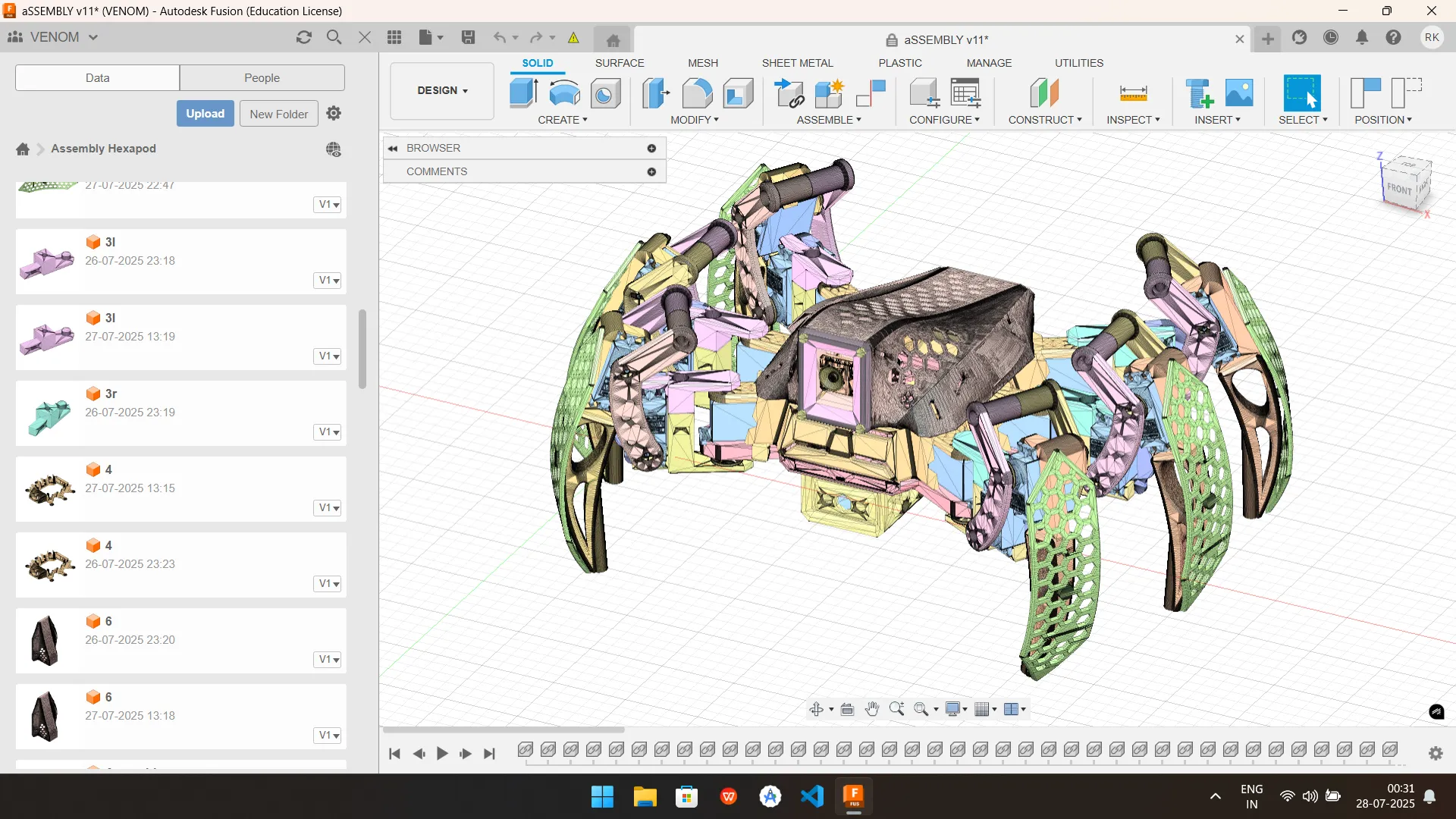
Task: Switch to the SURFACE tab
Action: (620, 63)
